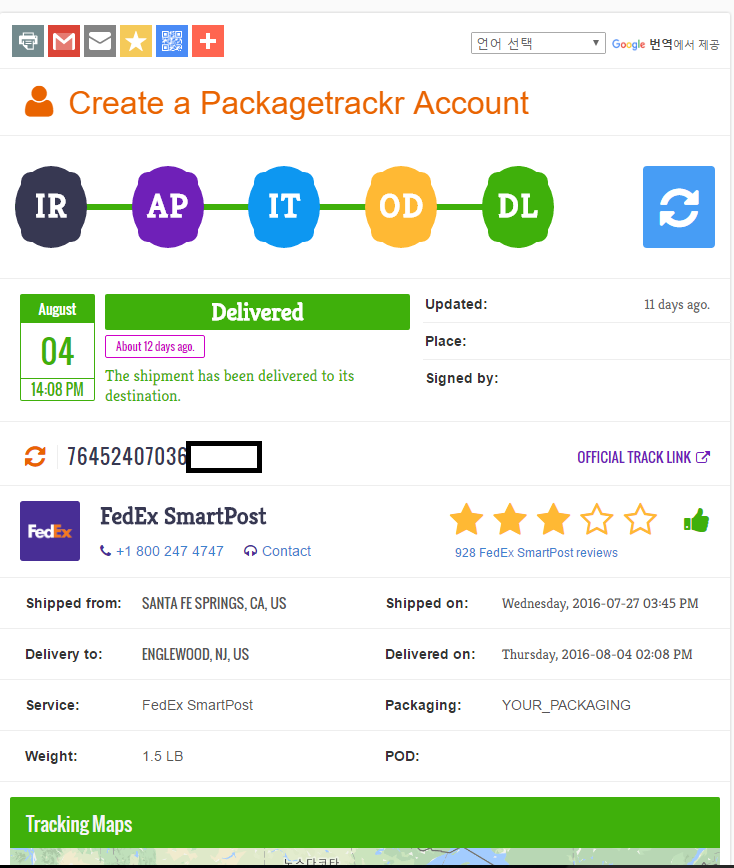Click the orange refresh icon beside tracking number
This screenshot has width=734, height=868.
tap(35, 457)
